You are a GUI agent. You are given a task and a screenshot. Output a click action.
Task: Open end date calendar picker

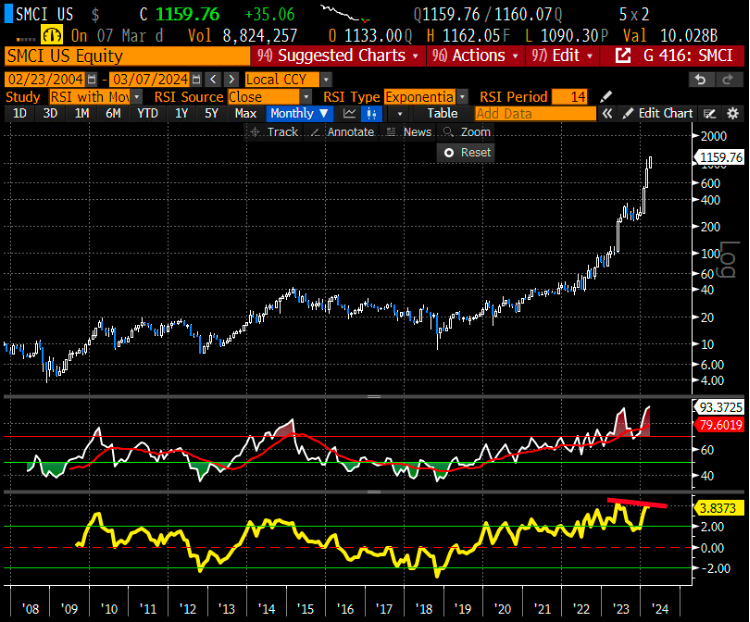197,79
